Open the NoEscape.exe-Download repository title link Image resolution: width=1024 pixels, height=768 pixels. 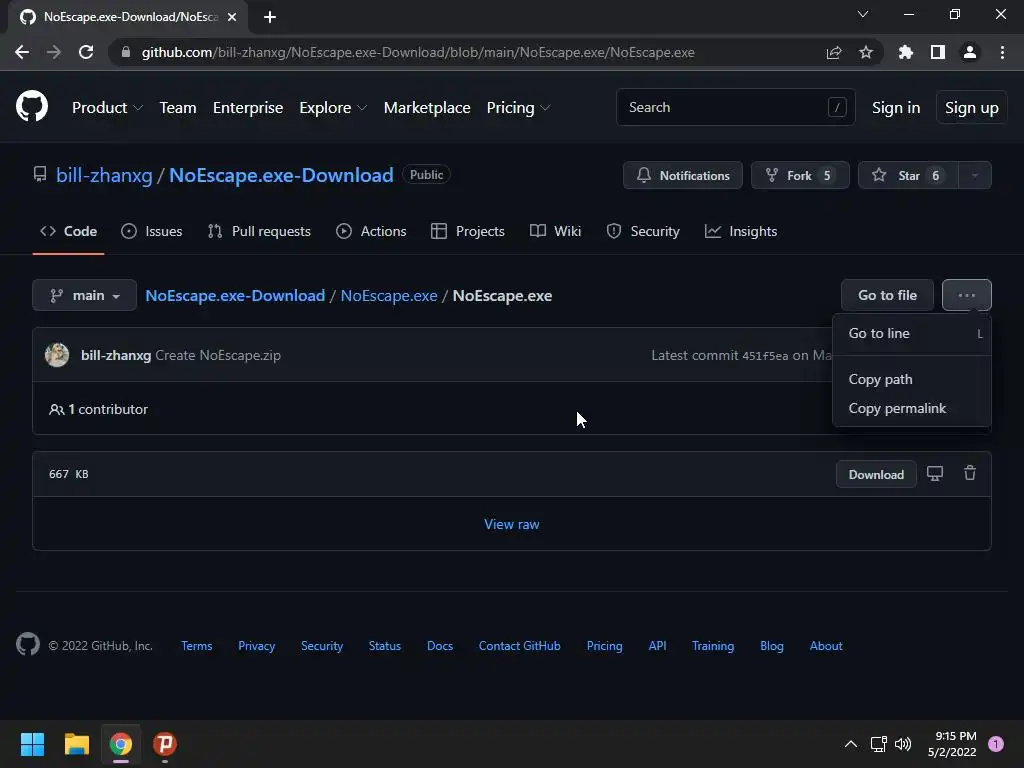tap(281, 175)
